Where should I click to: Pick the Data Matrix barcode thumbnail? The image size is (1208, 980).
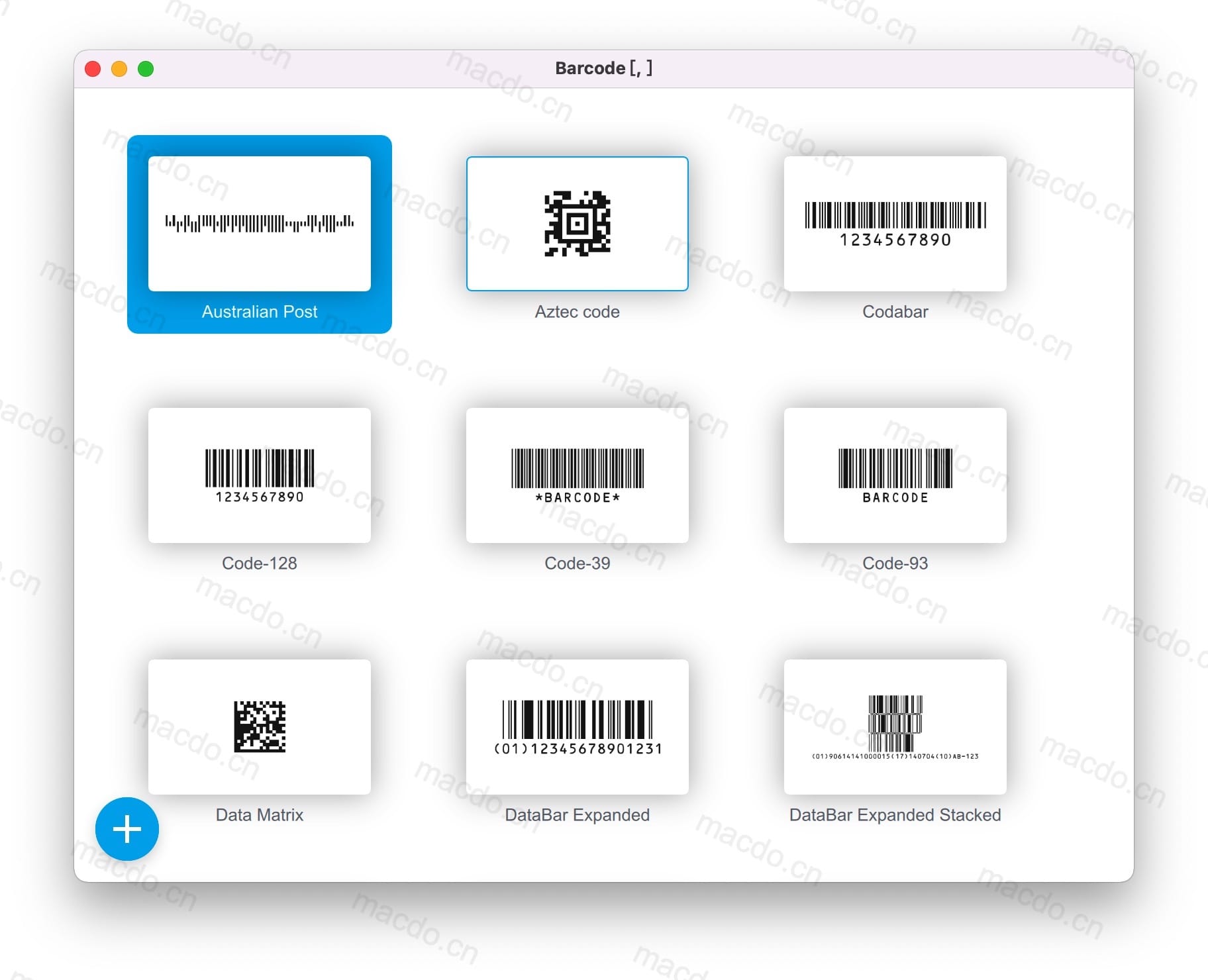tap(260, 727)
